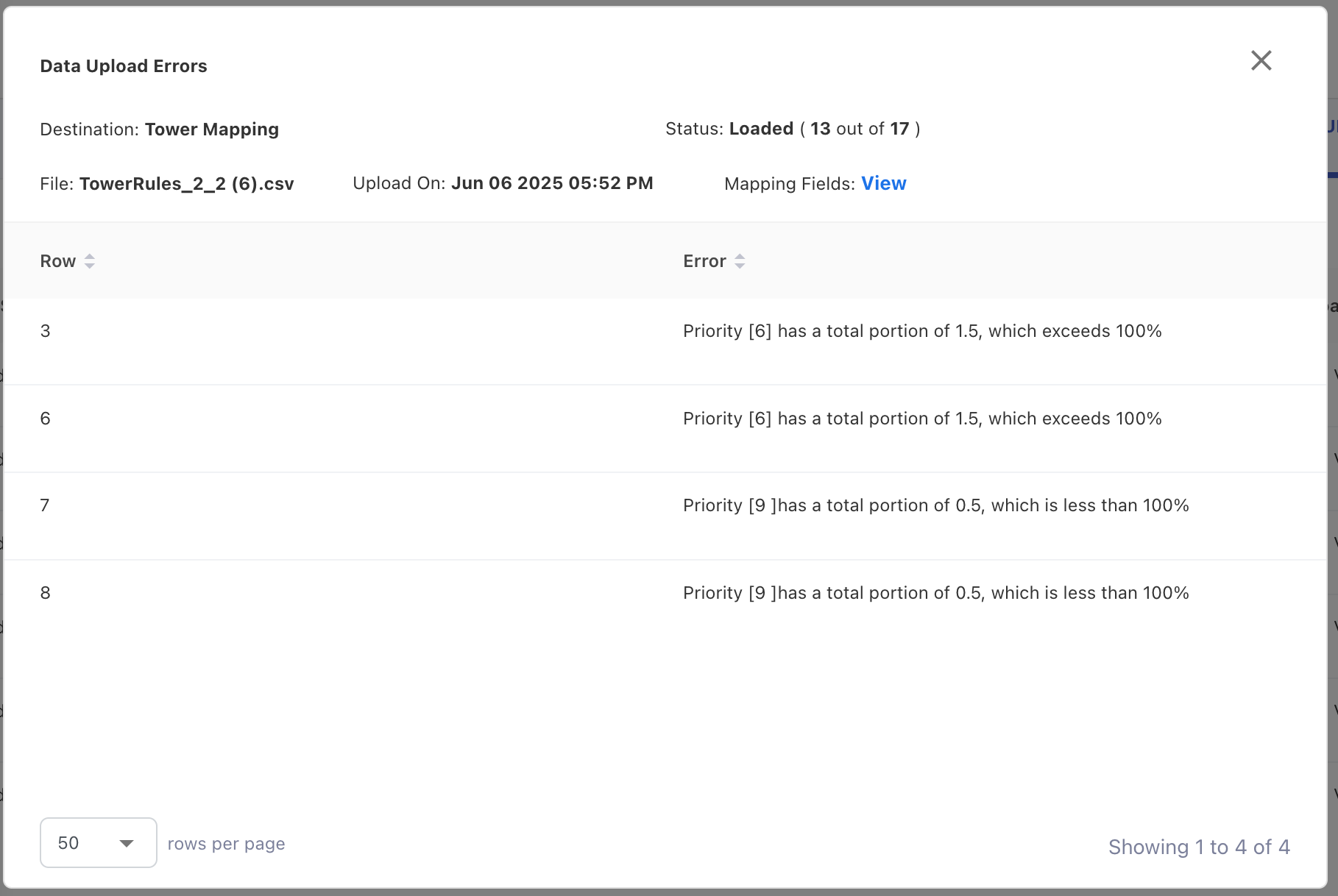Close the Data Upload Errors dialog

pyautogui.click(x=1261, y=60)
